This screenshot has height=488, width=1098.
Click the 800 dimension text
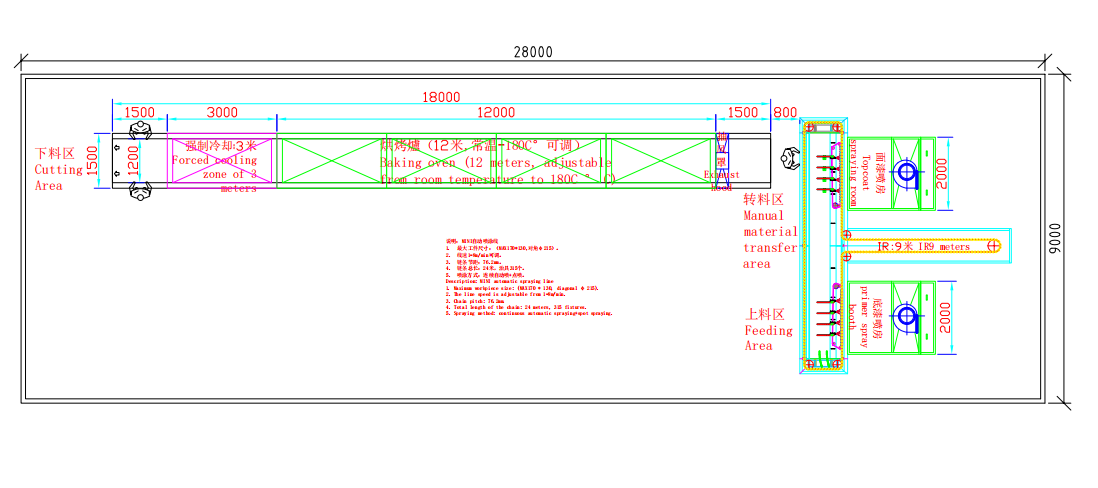click(x=785, y=113)
